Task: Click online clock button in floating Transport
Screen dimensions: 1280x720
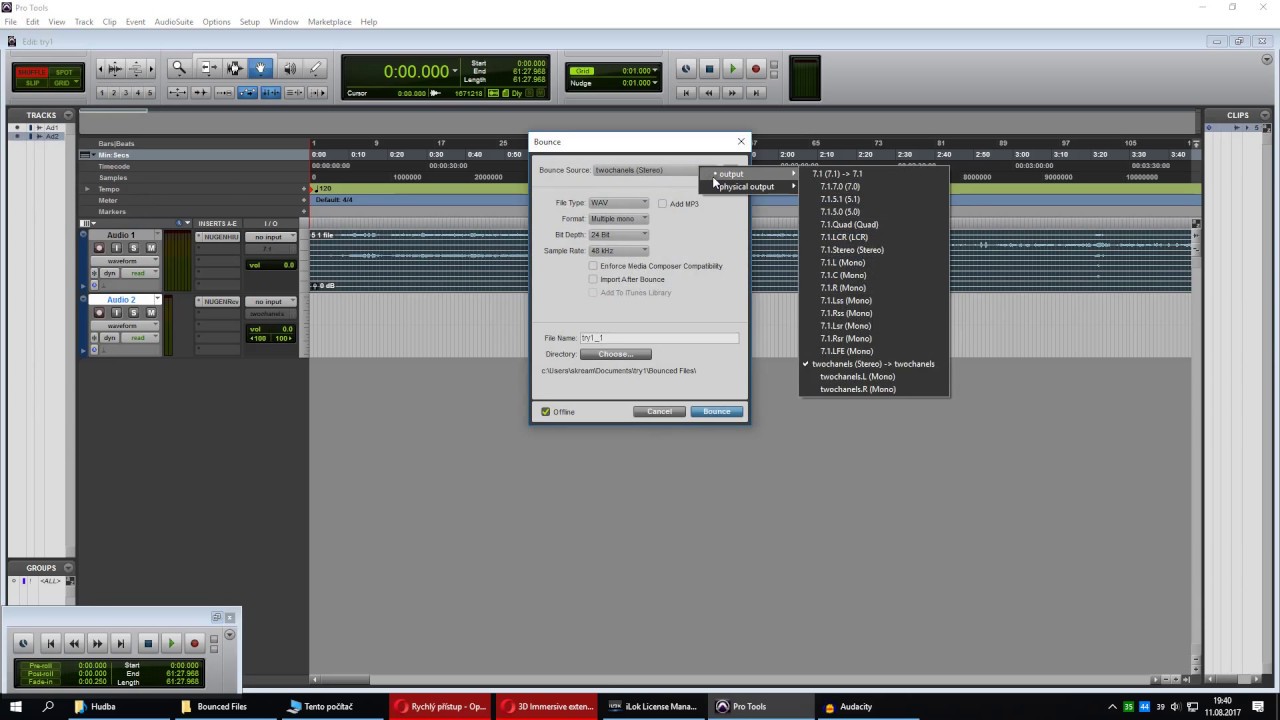Action: (x=24, y=644)
